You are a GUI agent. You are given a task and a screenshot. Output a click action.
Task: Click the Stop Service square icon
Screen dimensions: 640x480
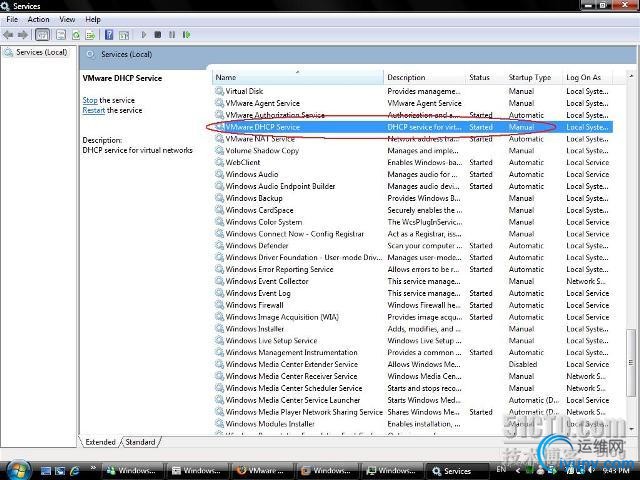pyautogui.click(x=158, y=35)
